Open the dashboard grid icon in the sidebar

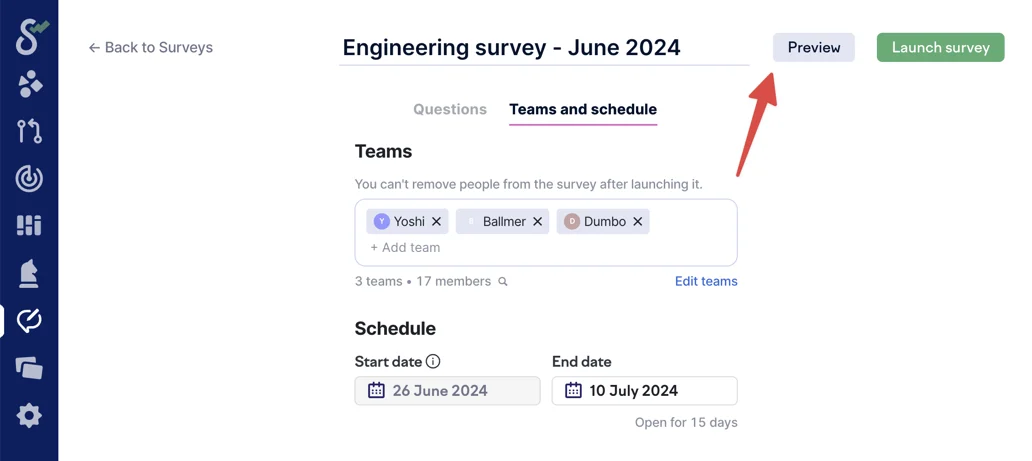29,226
